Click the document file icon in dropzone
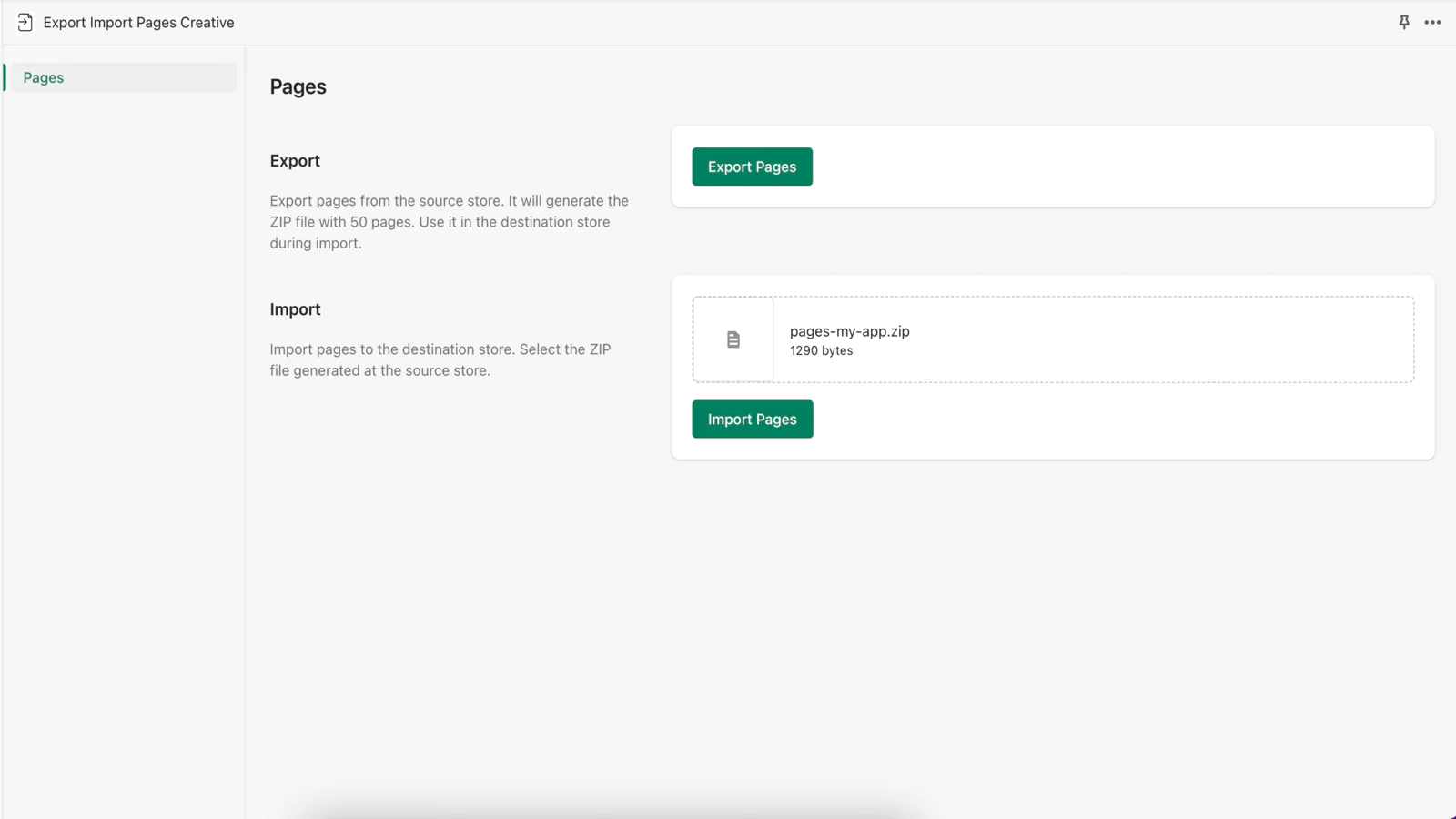 pos(733,339)
